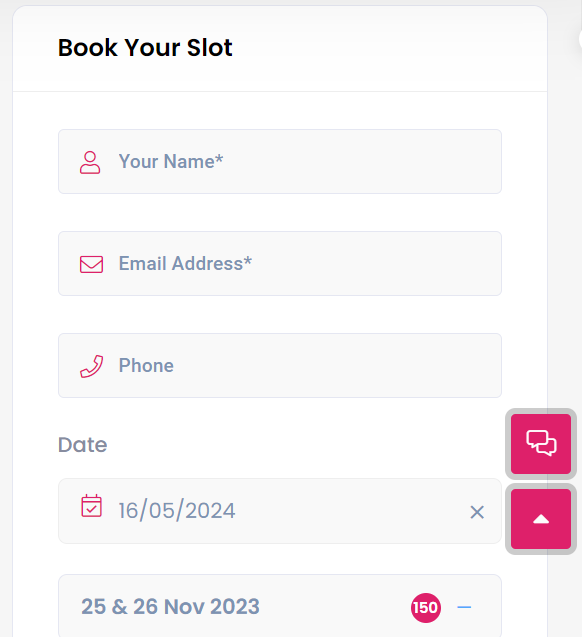The width and height of the screenshot is (582, 637).
Task: Focus the Your Name input field
Action: click(280, 162)
